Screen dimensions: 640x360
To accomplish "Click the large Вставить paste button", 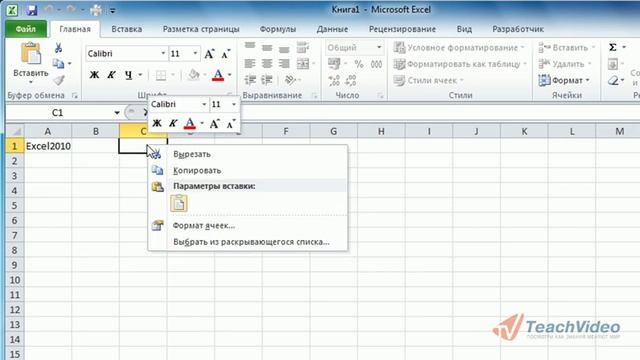I will (31, 62).
